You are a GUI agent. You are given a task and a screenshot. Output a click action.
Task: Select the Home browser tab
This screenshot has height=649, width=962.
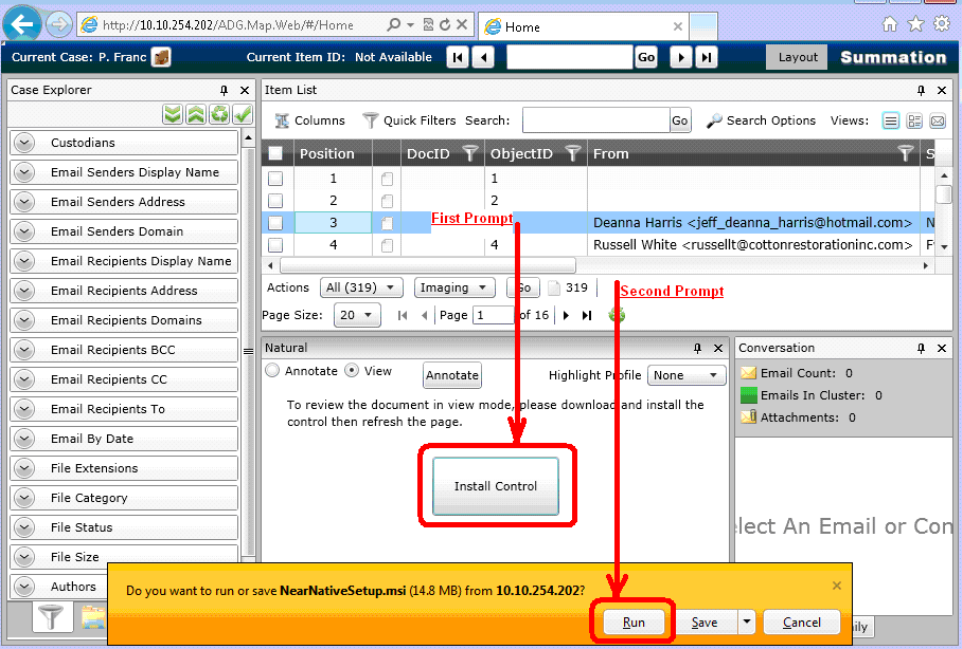[583, 26]
